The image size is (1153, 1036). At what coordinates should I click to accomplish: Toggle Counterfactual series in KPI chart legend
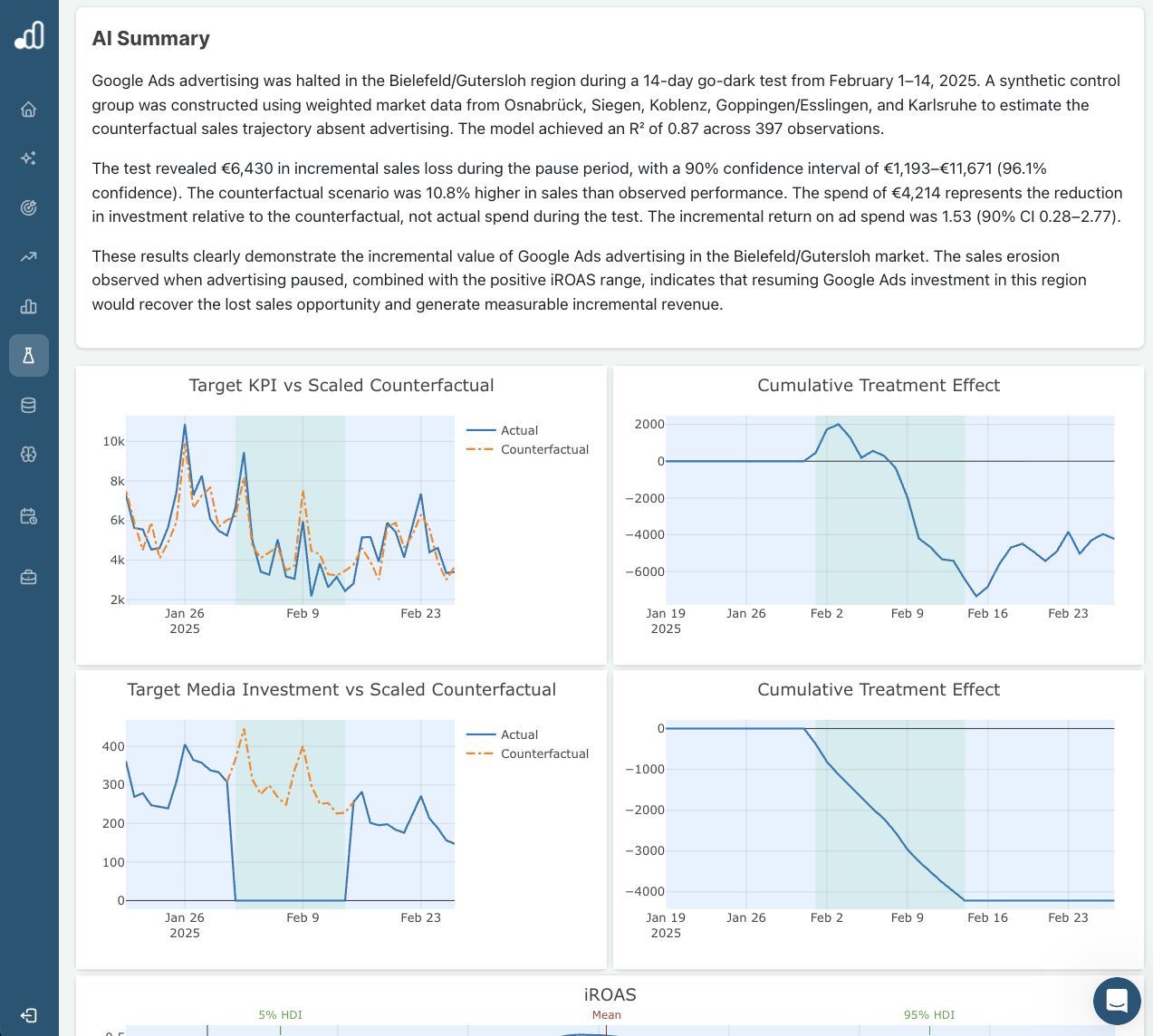point(544,449)
